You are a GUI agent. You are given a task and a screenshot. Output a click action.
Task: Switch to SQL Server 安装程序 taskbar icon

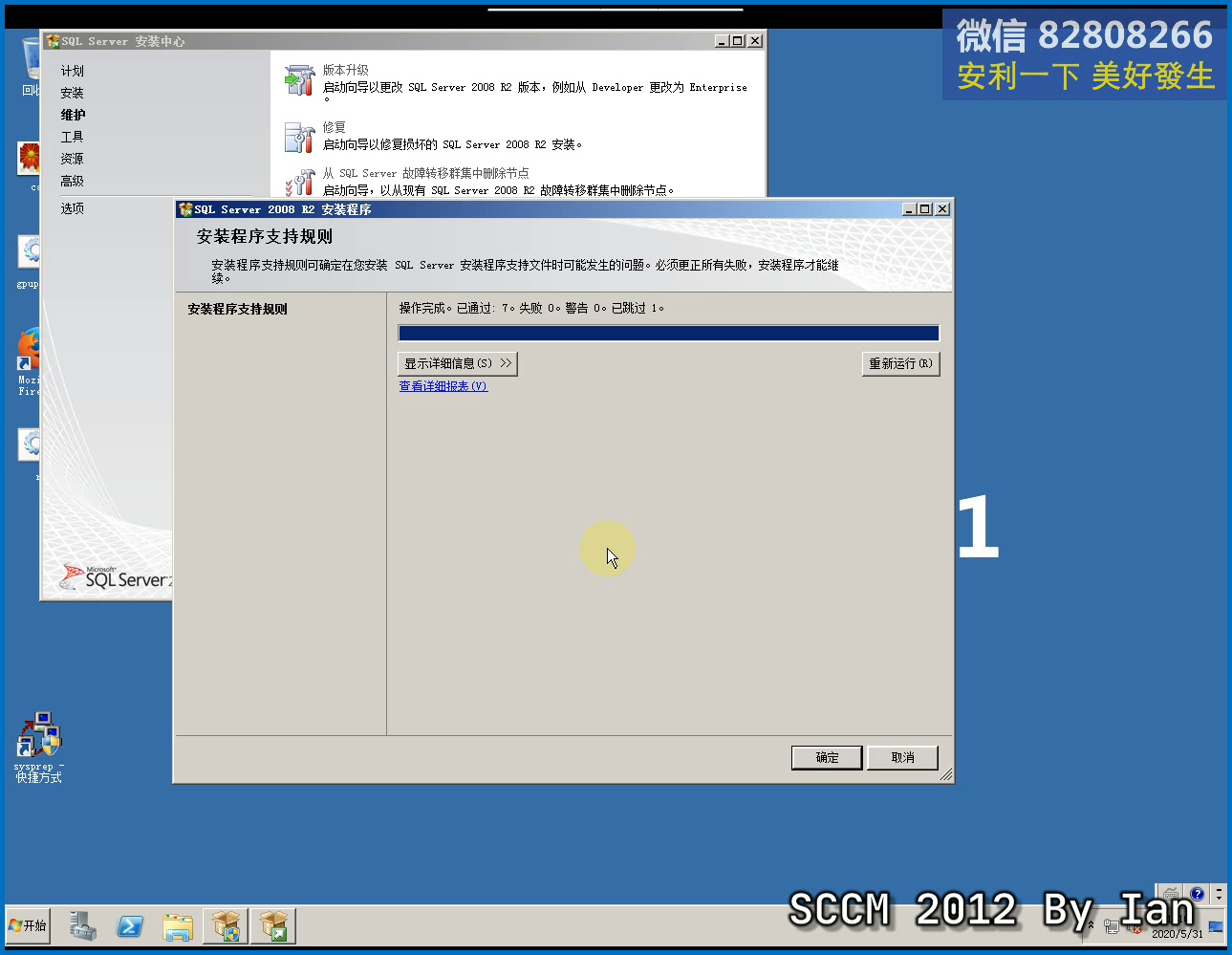coord(273,925)
